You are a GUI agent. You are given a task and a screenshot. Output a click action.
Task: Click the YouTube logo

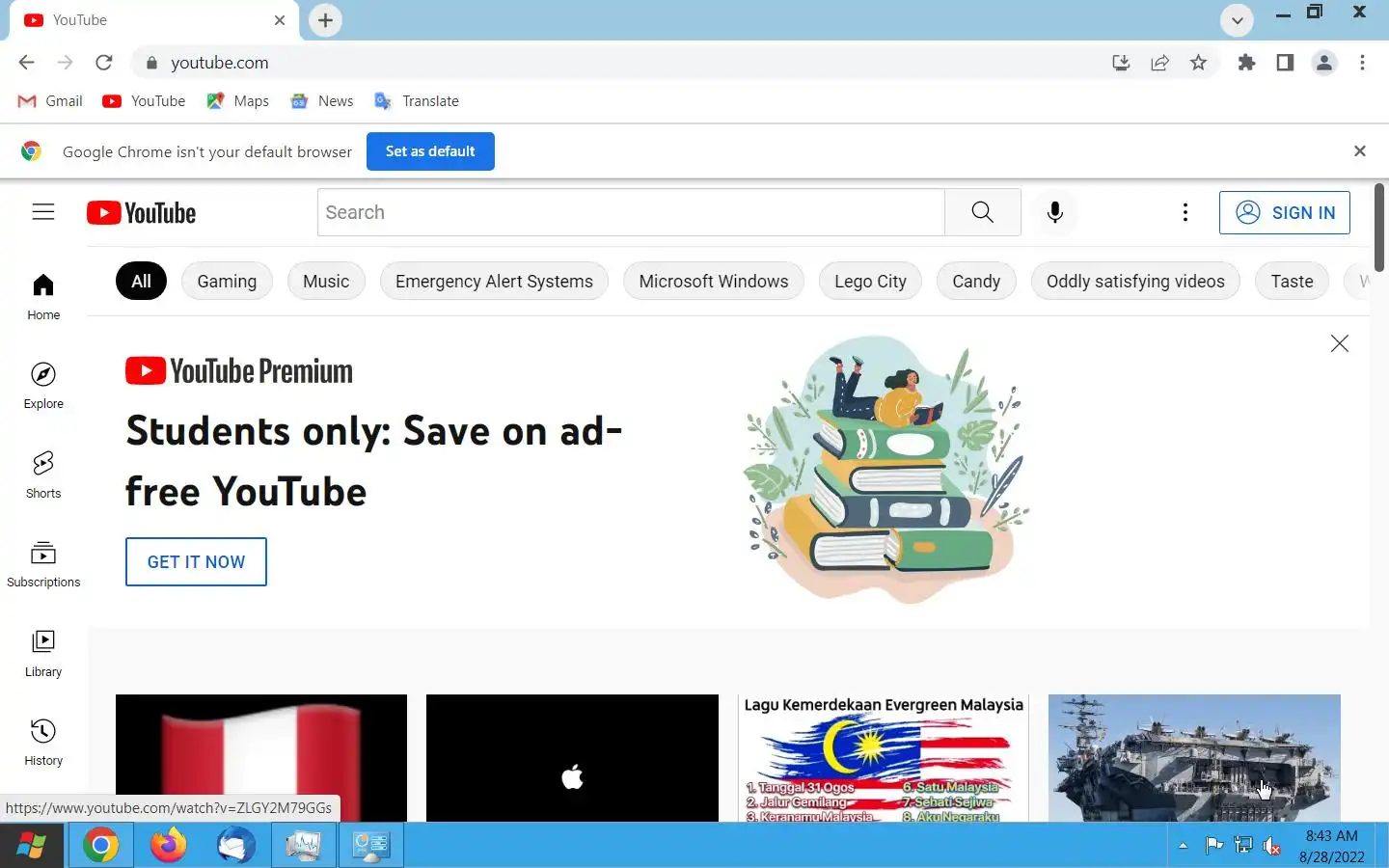[141, 213]
